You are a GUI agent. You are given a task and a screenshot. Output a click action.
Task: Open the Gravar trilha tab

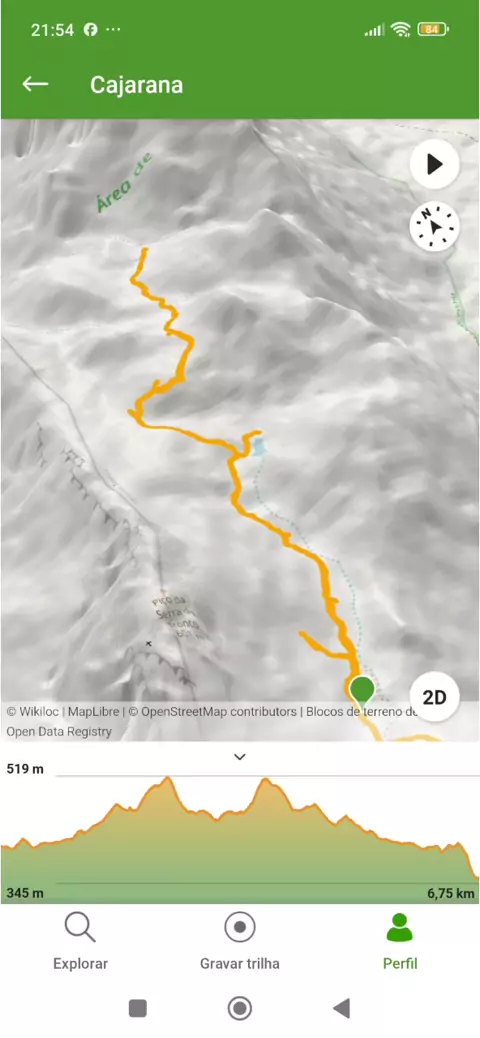pyautogui.click(x=240, y=941)
